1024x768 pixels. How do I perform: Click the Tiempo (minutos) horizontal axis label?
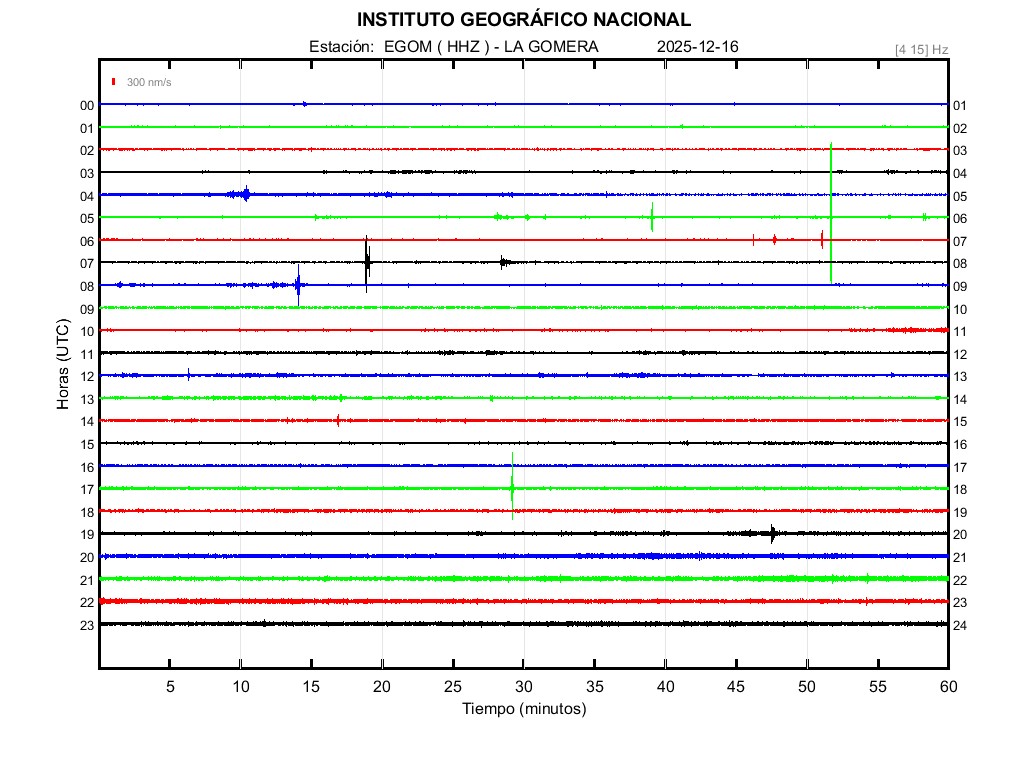coord(523,709)
